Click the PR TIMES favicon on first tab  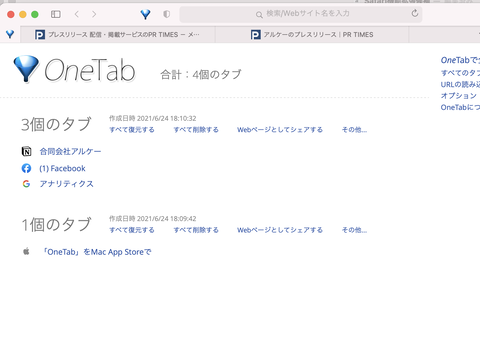(x=40, y=35)
